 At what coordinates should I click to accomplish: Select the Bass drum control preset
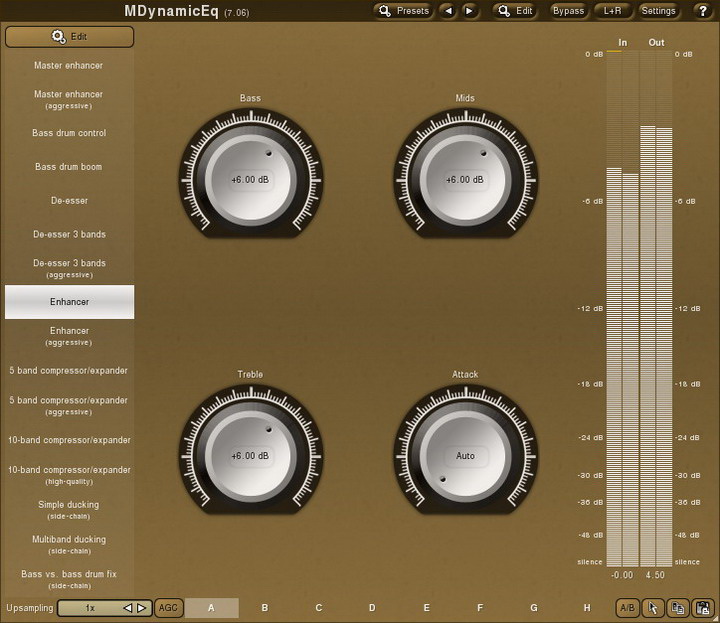69,133
